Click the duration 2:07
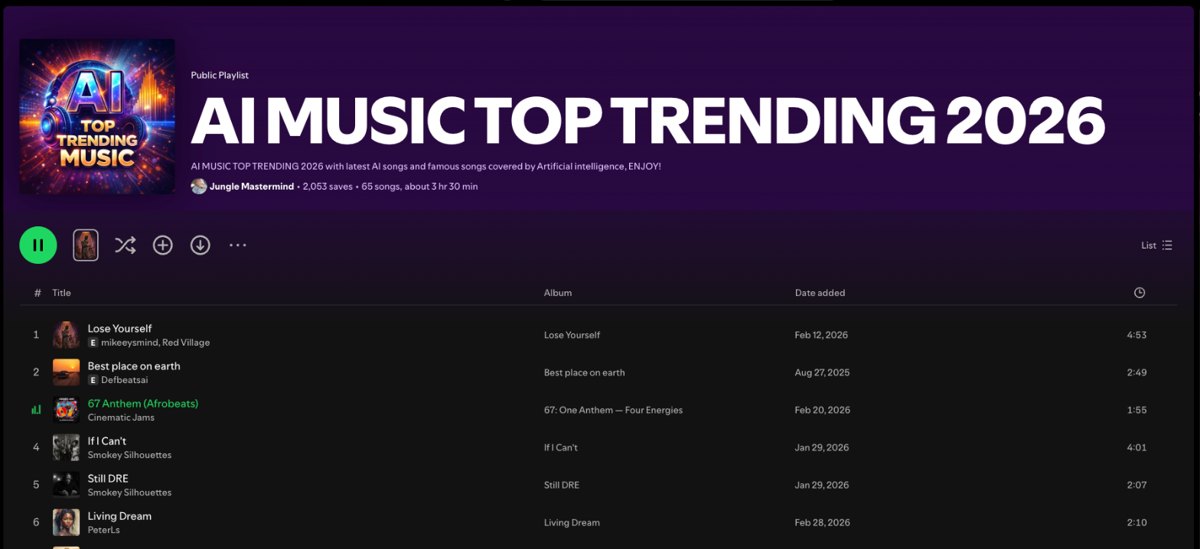1200x549 pixels. click(1136, 485)
